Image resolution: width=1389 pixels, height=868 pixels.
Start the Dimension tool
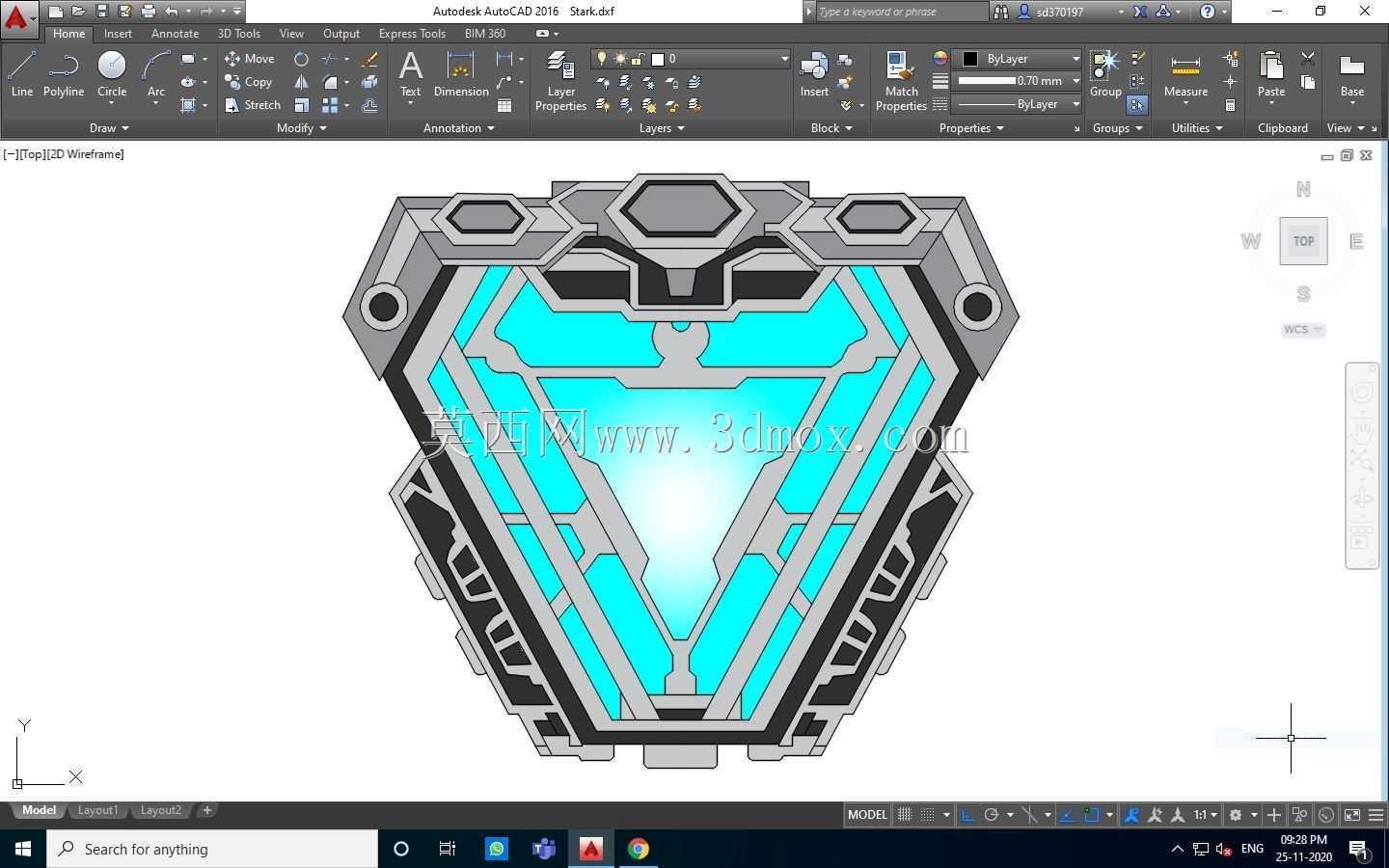click(x=461, y=75)
